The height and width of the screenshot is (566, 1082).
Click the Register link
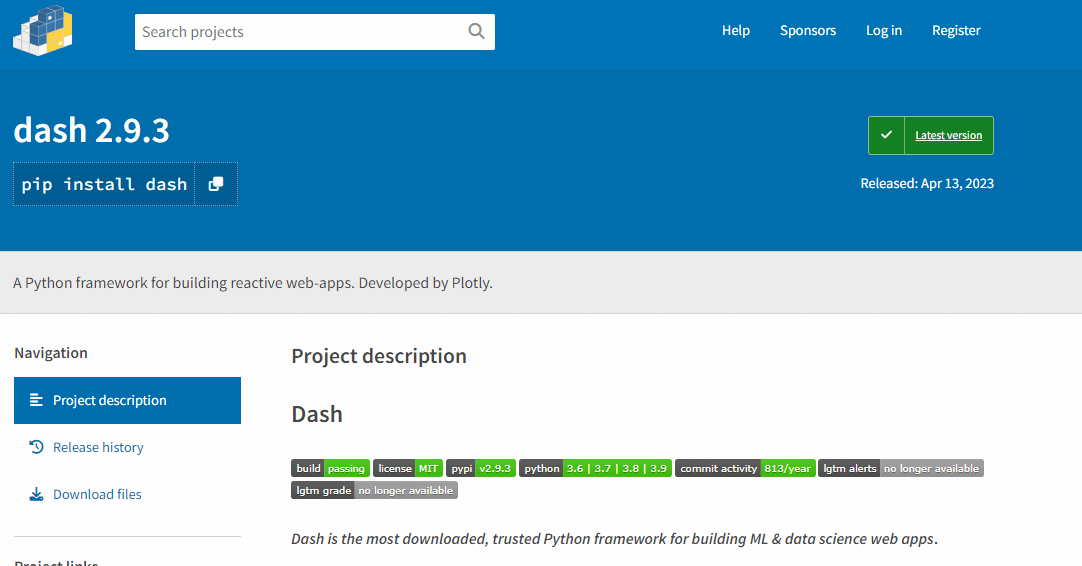pyautogui.click(x=956, y=31)
